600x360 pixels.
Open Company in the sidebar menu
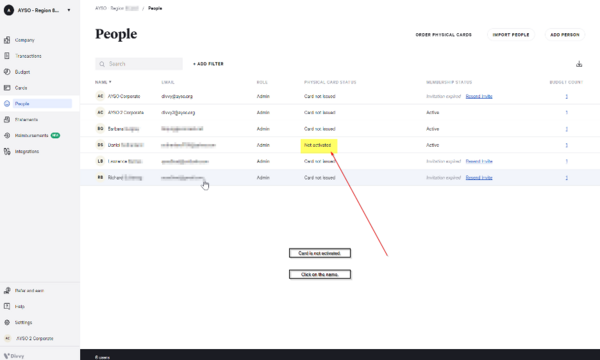tap(24, 40)
